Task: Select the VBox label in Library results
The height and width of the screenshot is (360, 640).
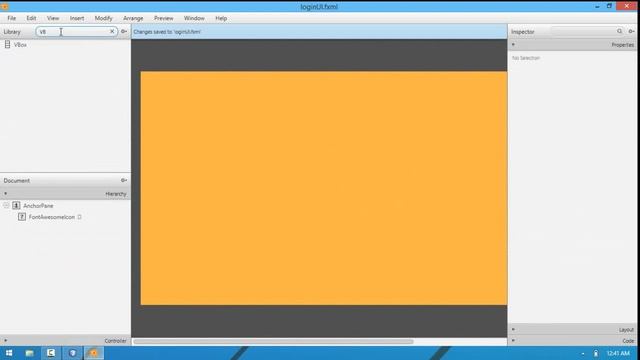Action: tap(20, 45)
